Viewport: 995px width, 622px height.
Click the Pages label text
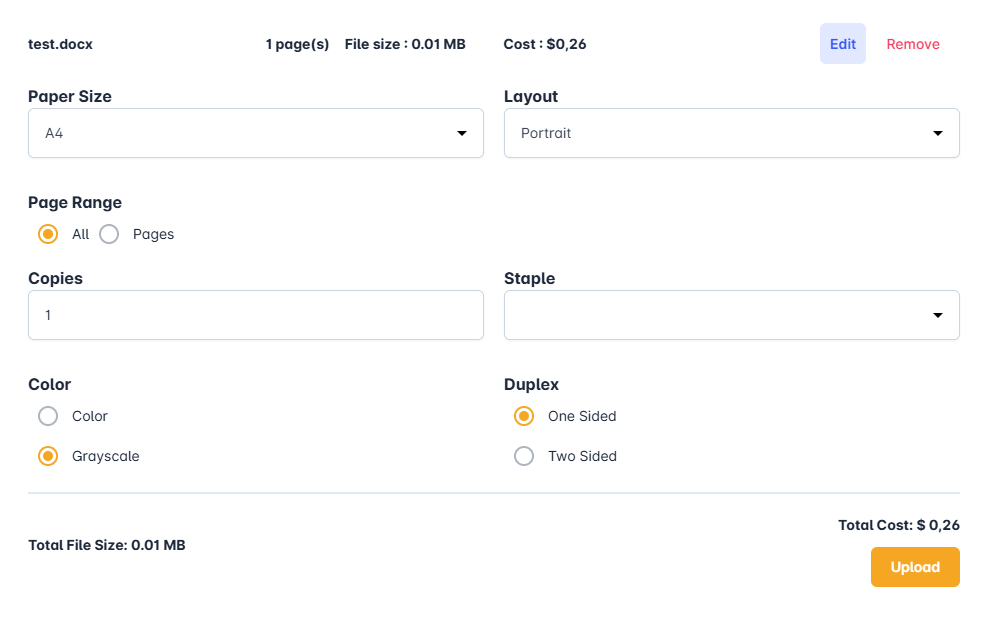(x=153, y=234)
